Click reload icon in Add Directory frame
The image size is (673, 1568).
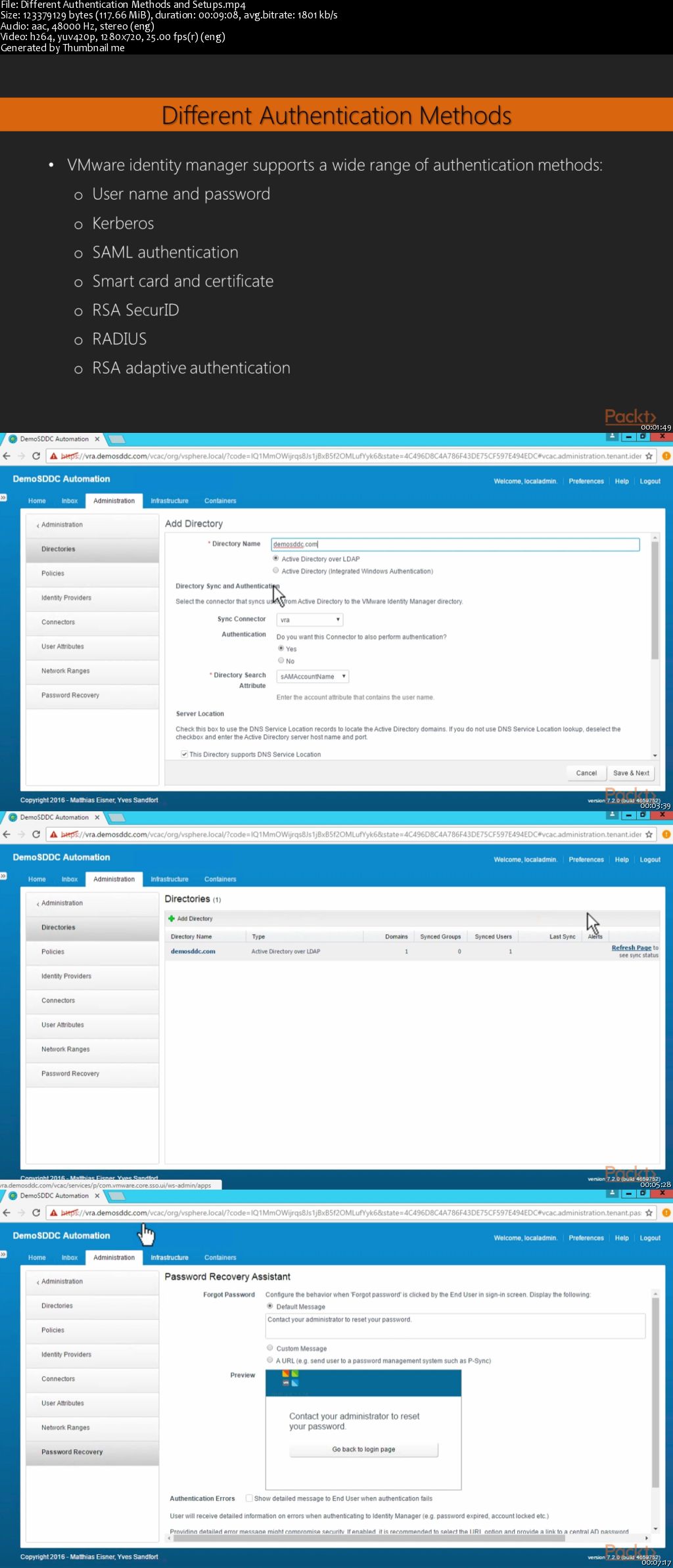[36, 456]
